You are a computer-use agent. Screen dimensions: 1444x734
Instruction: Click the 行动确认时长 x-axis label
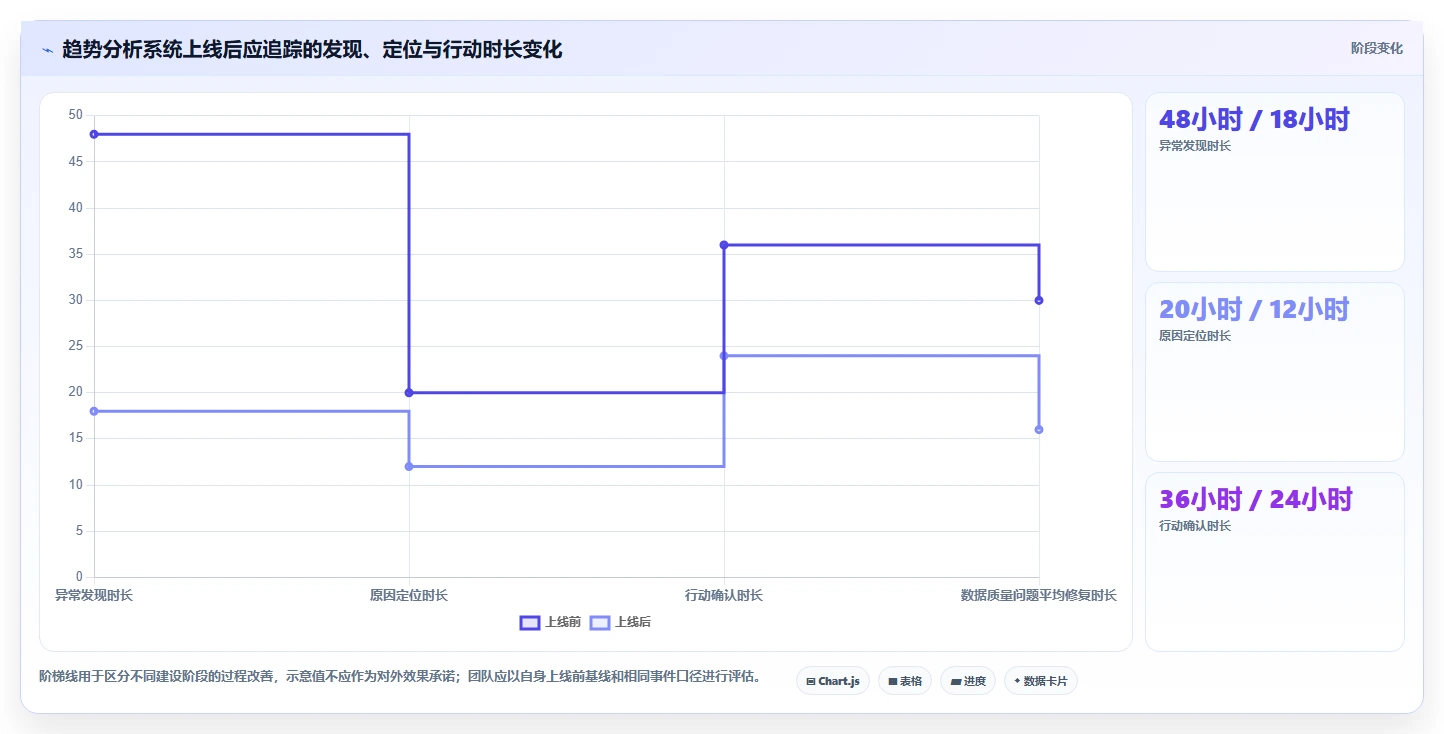click(x=724, y=595)
